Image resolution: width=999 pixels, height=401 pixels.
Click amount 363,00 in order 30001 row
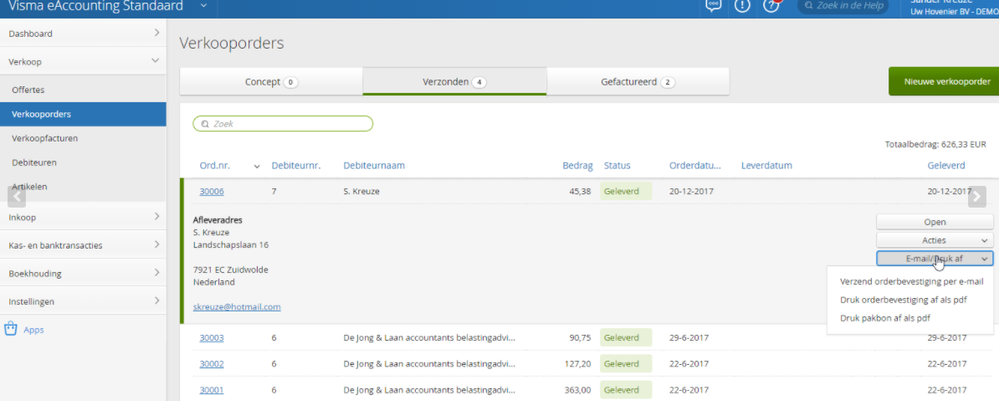[579, 390]
